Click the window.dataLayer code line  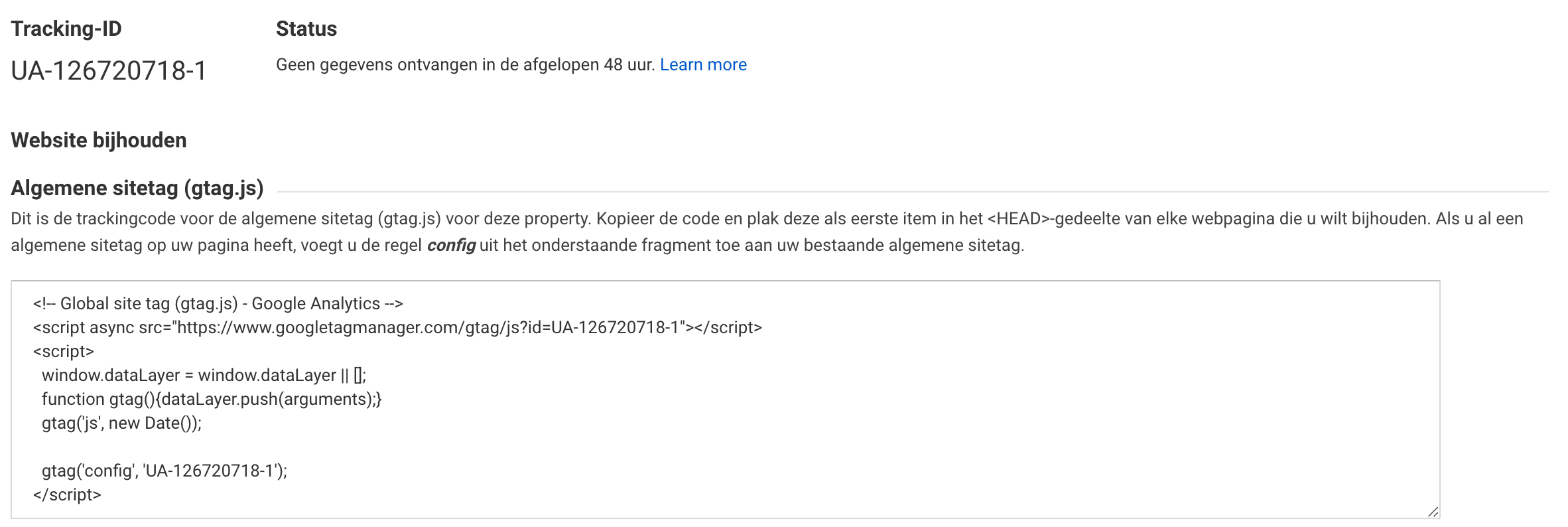[x=204, y=375]
